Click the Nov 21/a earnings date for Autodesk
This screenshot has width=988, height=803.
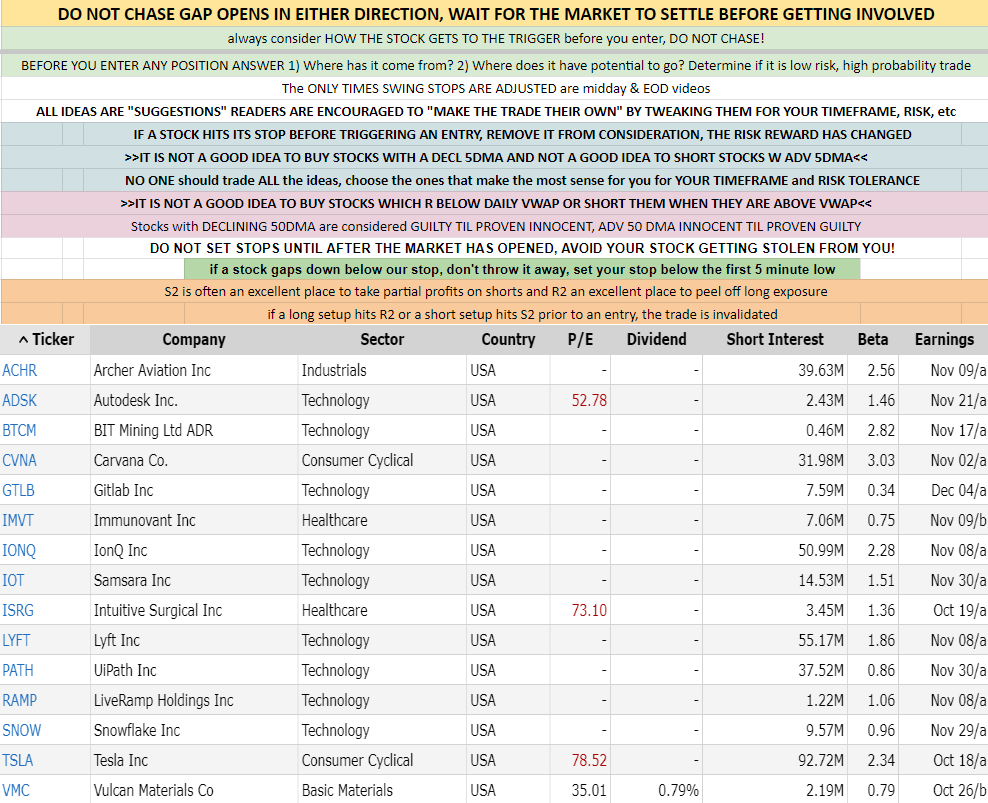point(958,400)
